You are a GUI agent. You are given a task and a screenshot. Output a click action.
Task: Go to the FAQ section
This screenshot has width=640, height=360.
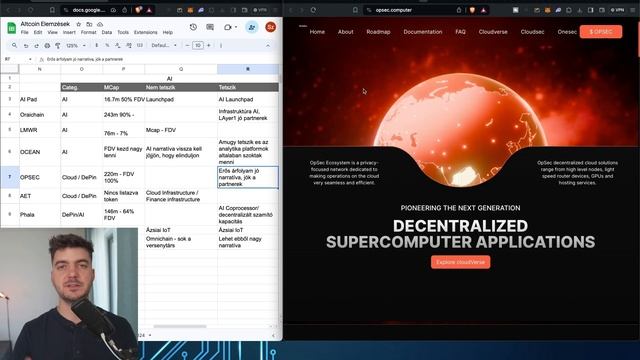coord(460,32)
